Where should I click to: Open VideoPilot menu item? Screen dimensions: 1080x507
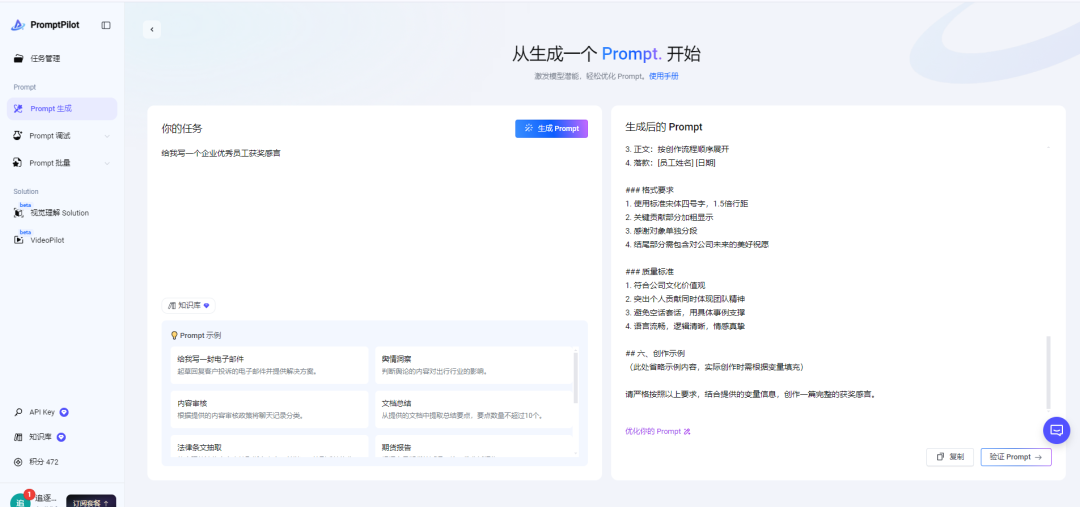62,240
